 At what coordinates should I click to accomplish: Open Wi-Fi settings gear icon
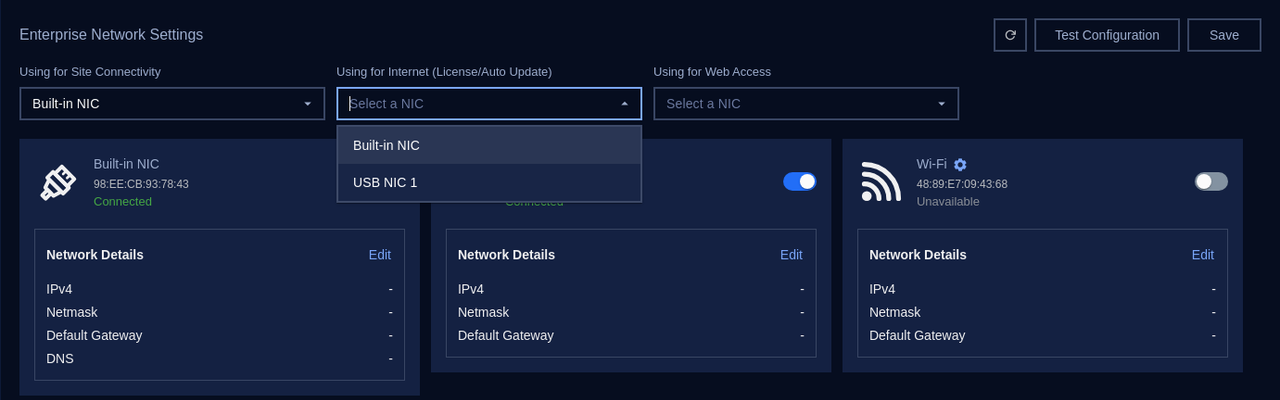tap(960, 164)
